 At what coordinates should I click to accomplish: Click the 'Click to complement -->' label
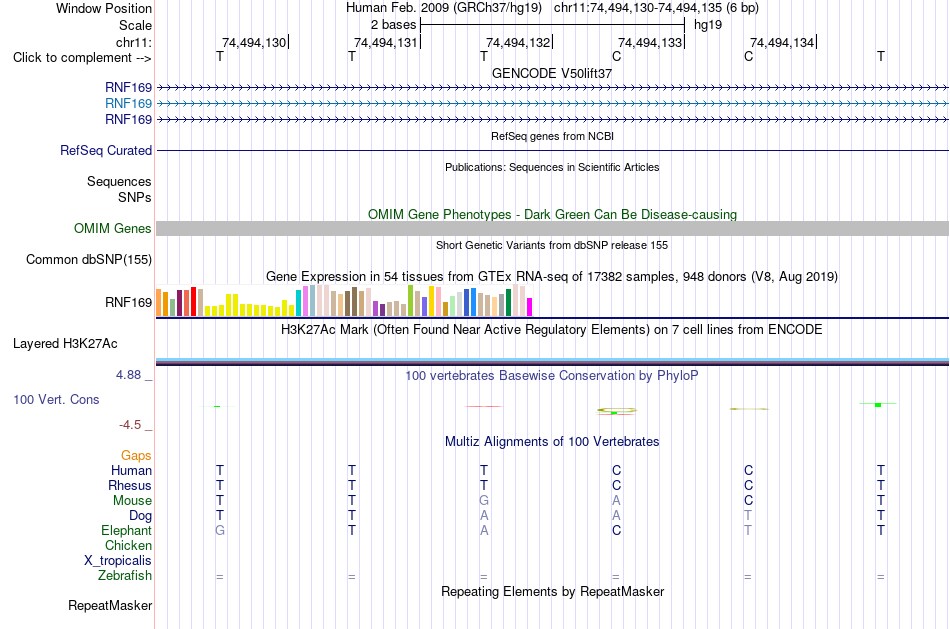82,58
